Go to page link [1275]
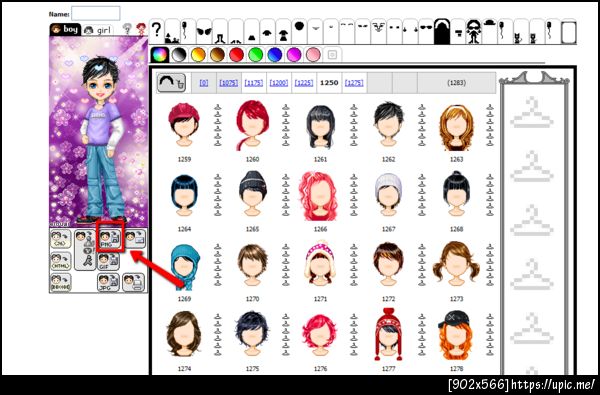The image size is (600, 395). [x=354, y=83]
